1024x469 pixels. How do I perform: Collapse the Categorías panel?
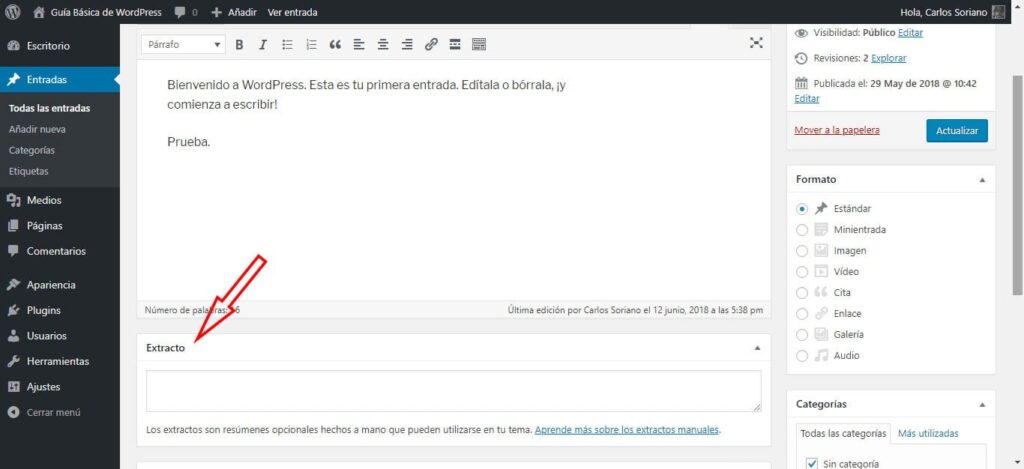tap(982, 404)
